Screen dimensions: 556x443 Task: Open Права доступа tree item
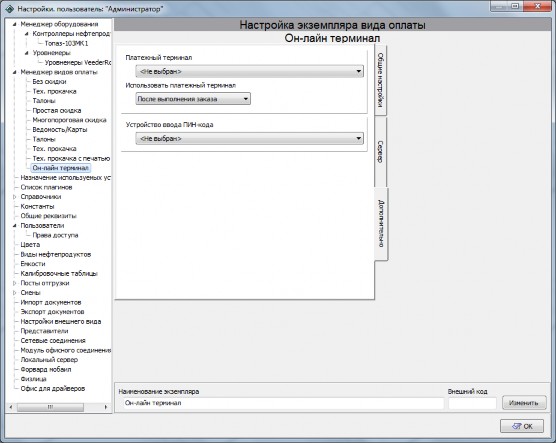(55, 235)
